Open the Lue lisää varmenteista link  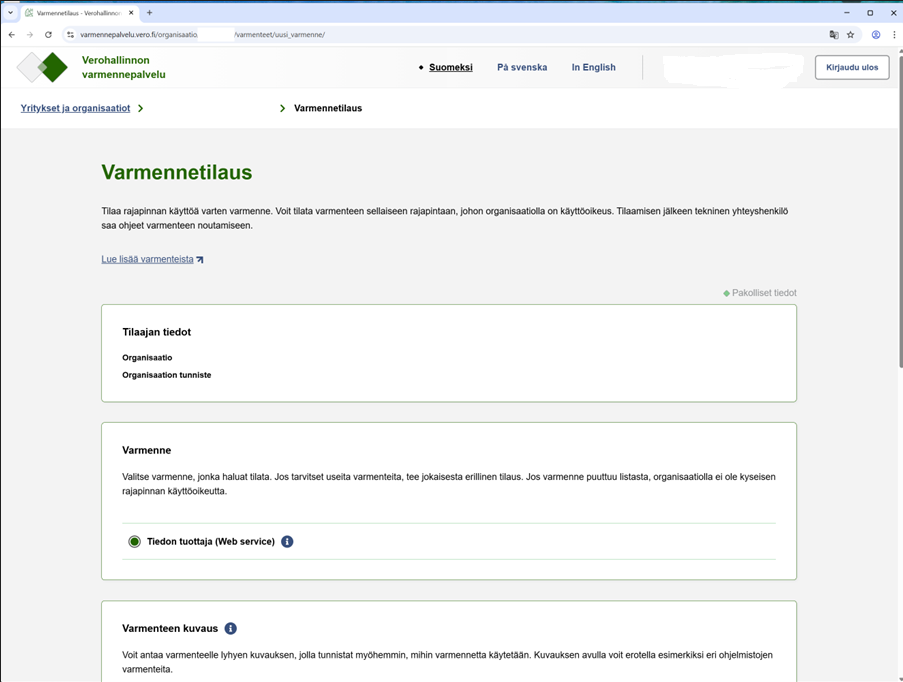coord(148,259)
